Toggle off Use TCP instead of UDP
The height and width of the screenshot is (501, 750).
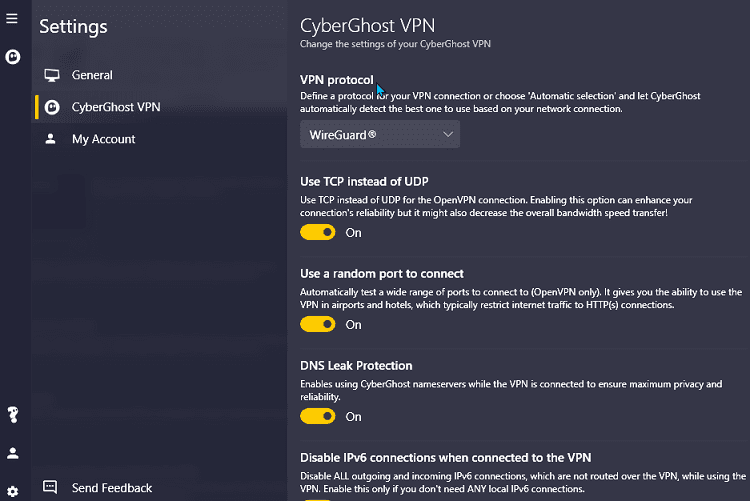tap(318, 232)
